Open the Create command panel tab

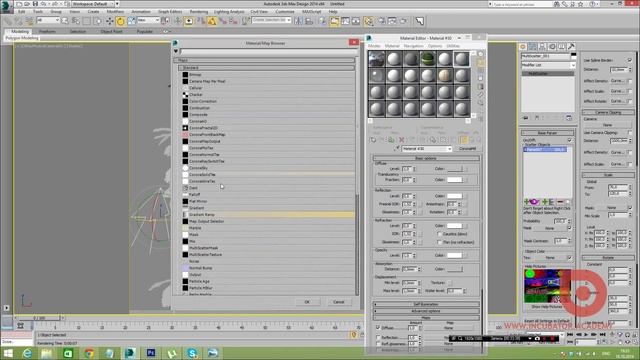[x=523, y=47]
